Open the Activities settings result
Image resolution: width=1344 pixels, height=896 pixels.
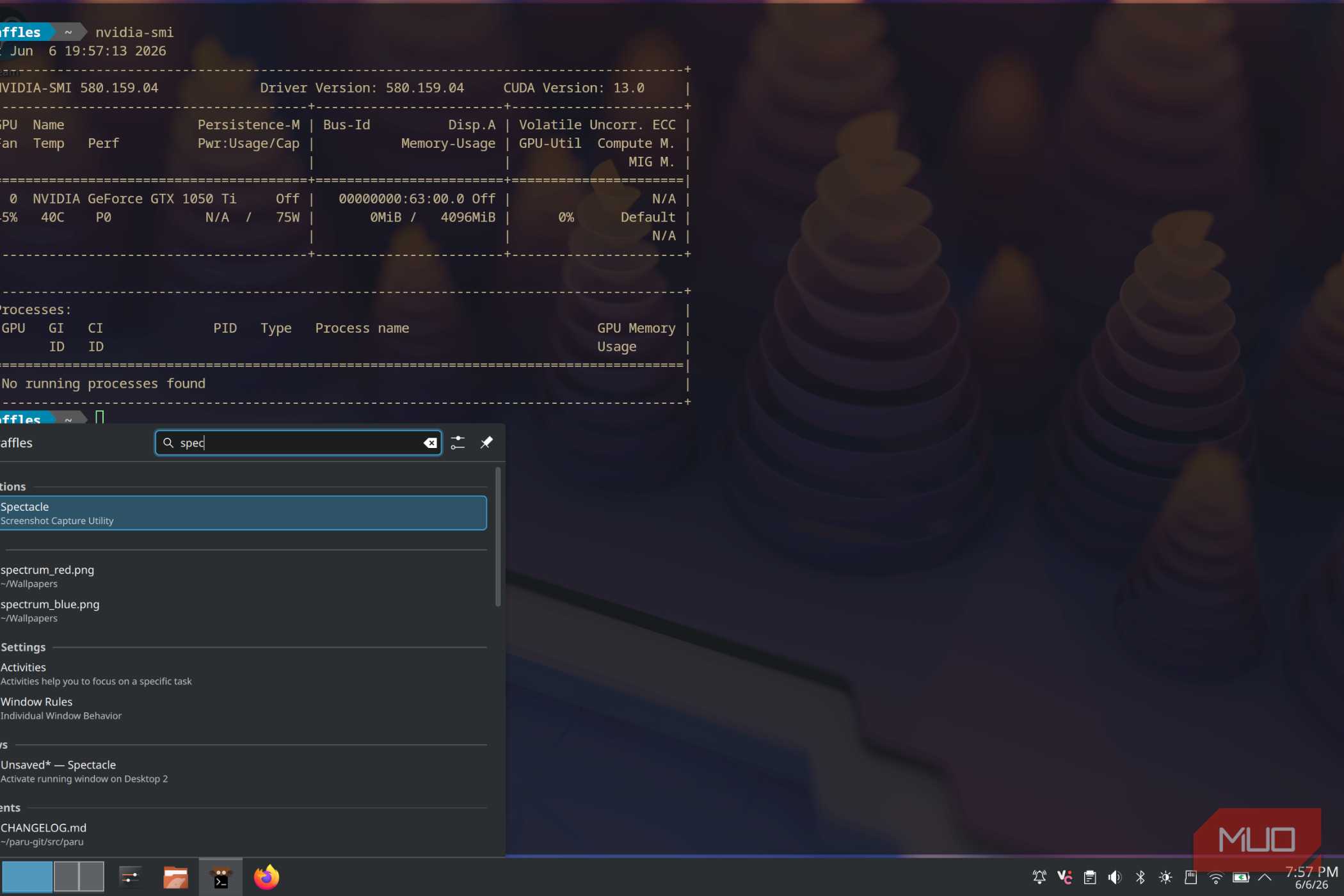[x=243, y=673]
